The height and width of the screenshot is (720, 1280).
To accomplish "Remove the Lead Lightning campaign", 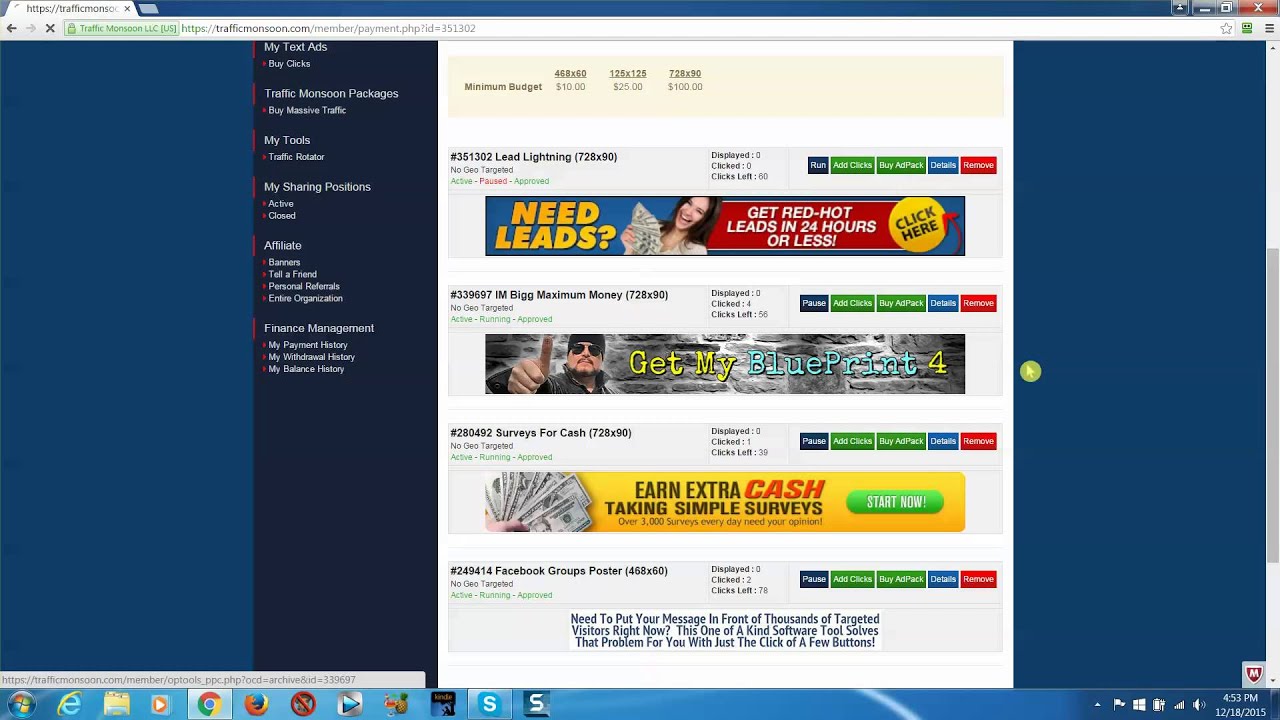I will 978,165.
